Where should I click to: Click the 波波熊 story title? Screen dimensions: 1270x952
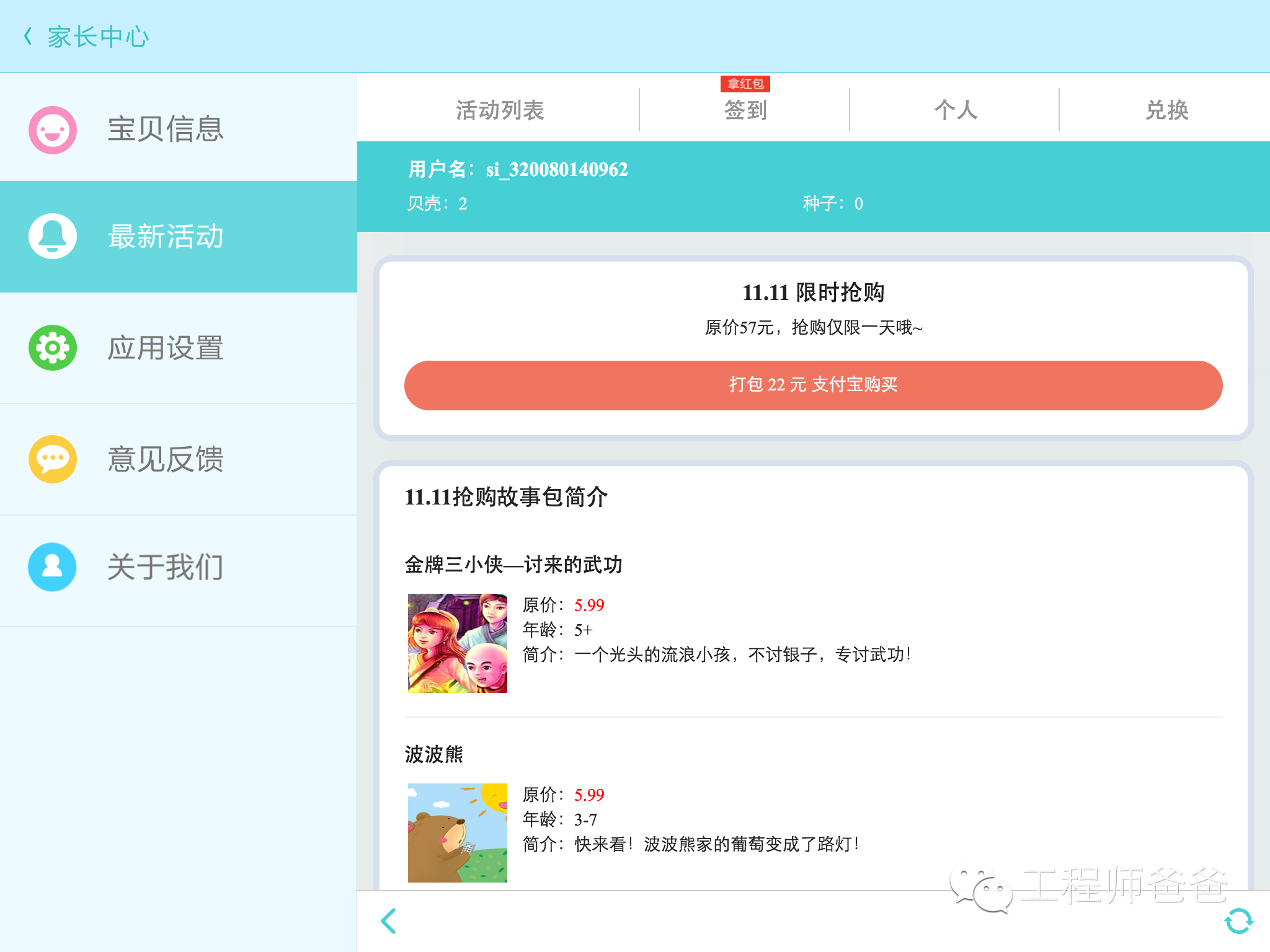[434, 754]
